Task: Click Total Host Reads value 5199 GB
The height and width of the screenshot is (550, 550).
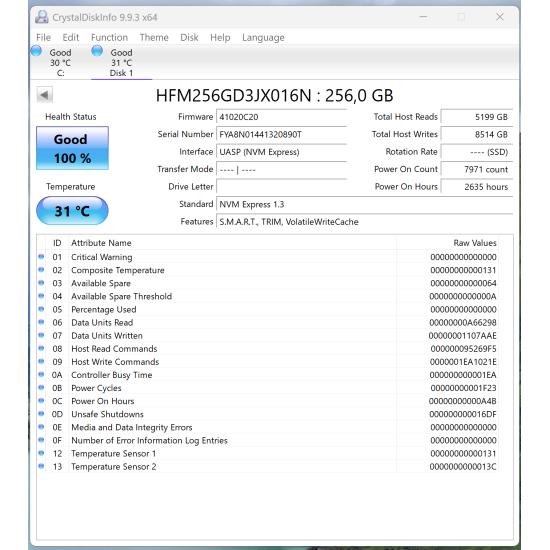Action: pyautogui.click(x=477, y=117)
